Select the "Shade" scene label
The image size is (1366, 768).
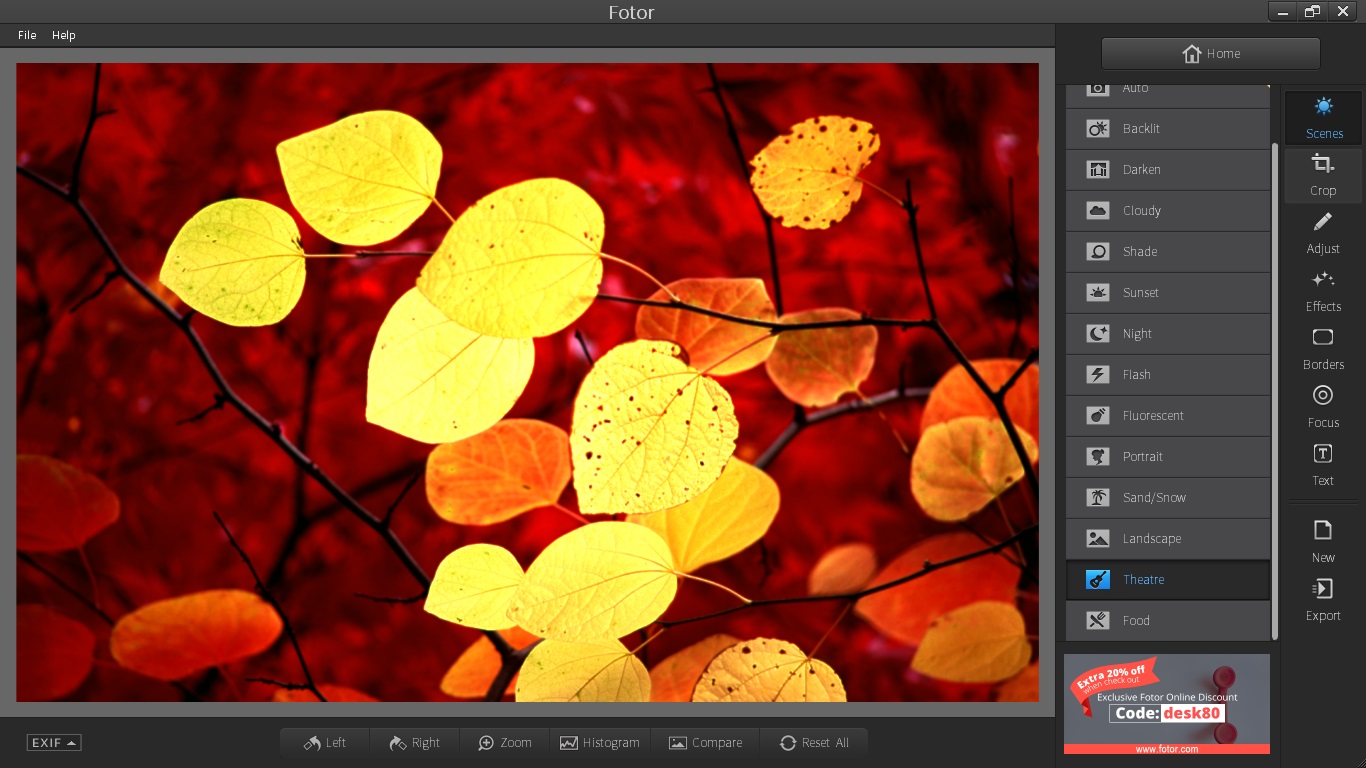click(1140, 252)
